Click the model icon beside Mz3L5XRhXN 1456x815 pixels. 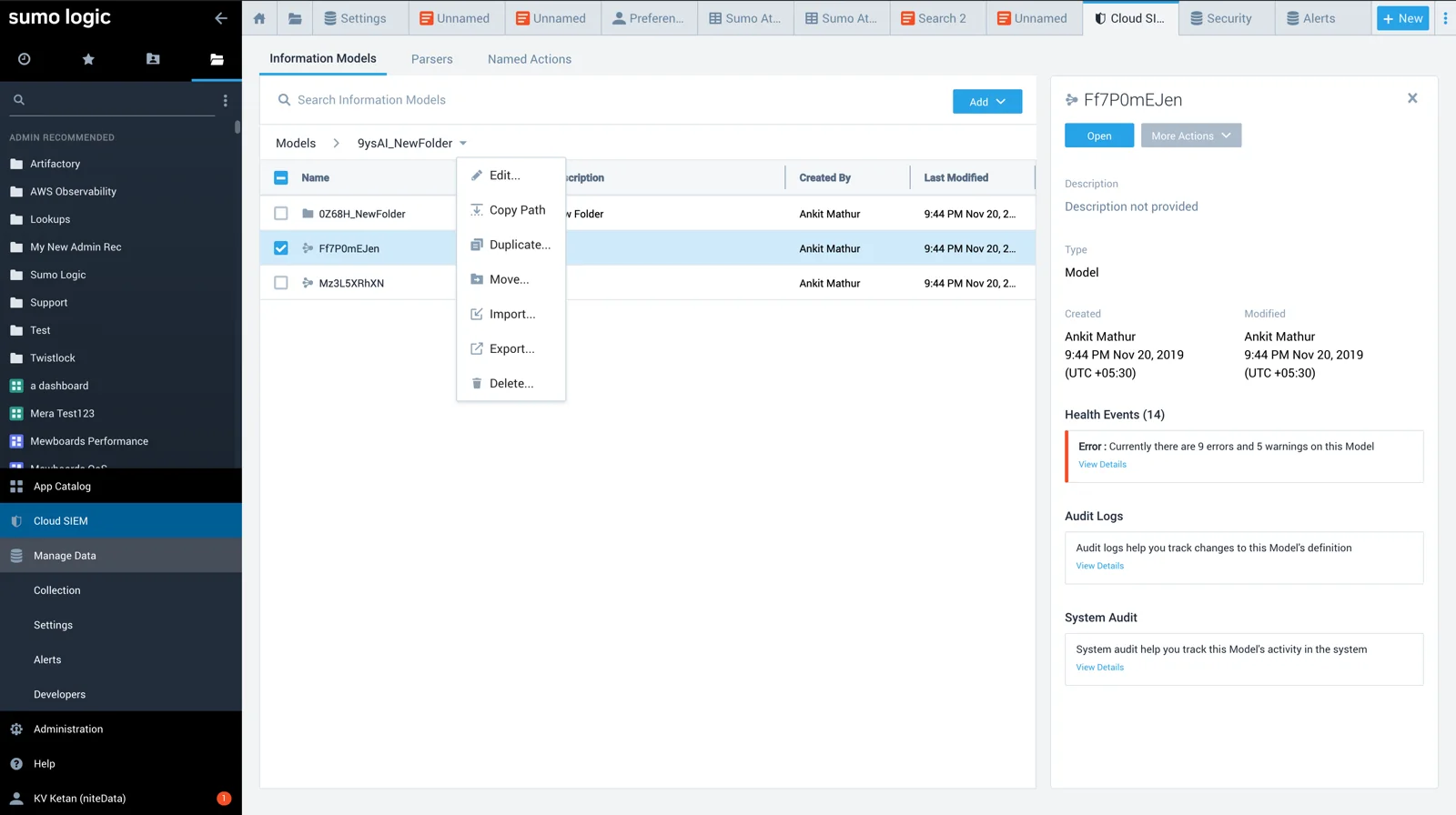coord(308,283)
